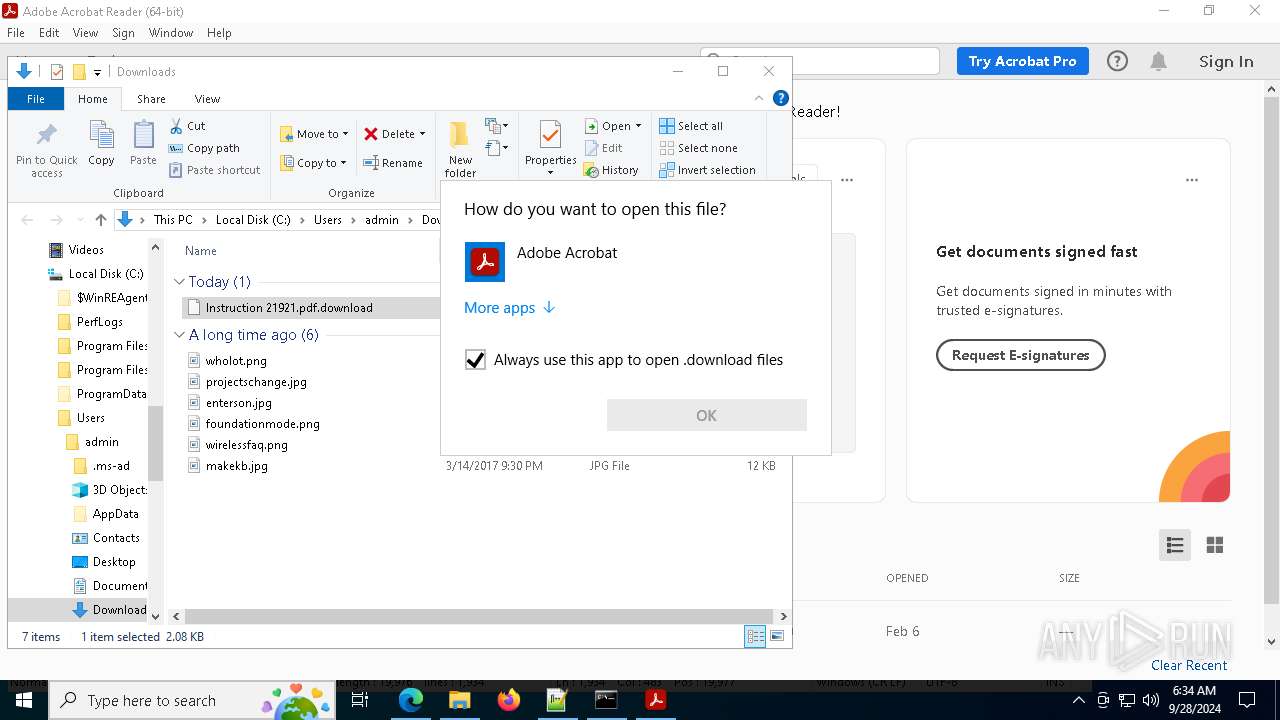This screenshot has height=720, width=1280.
Task: Open Acrobat Edit menu
Action: click(x=49, y=33)
